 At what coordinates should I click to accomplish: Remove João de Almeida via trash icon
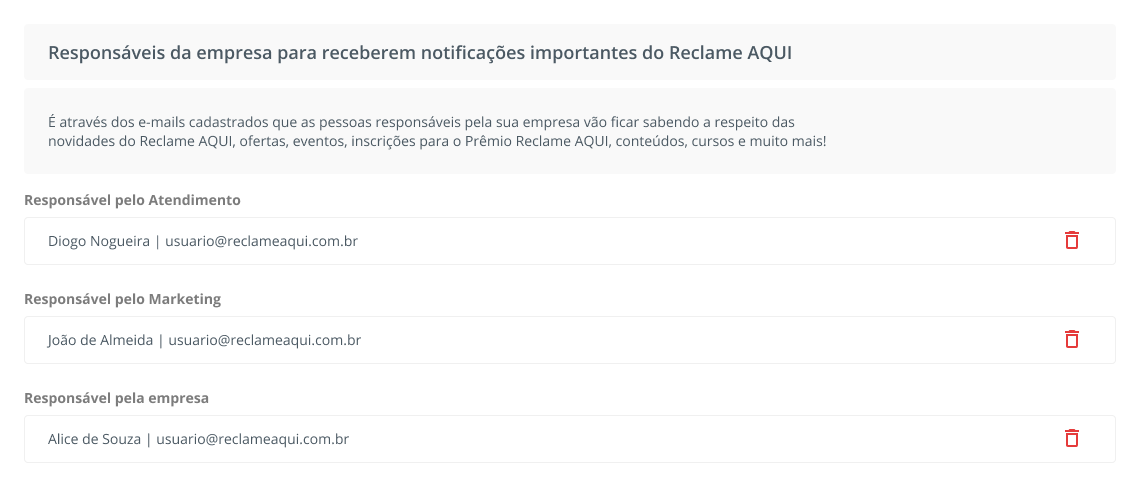click(x=1072, y=339)
